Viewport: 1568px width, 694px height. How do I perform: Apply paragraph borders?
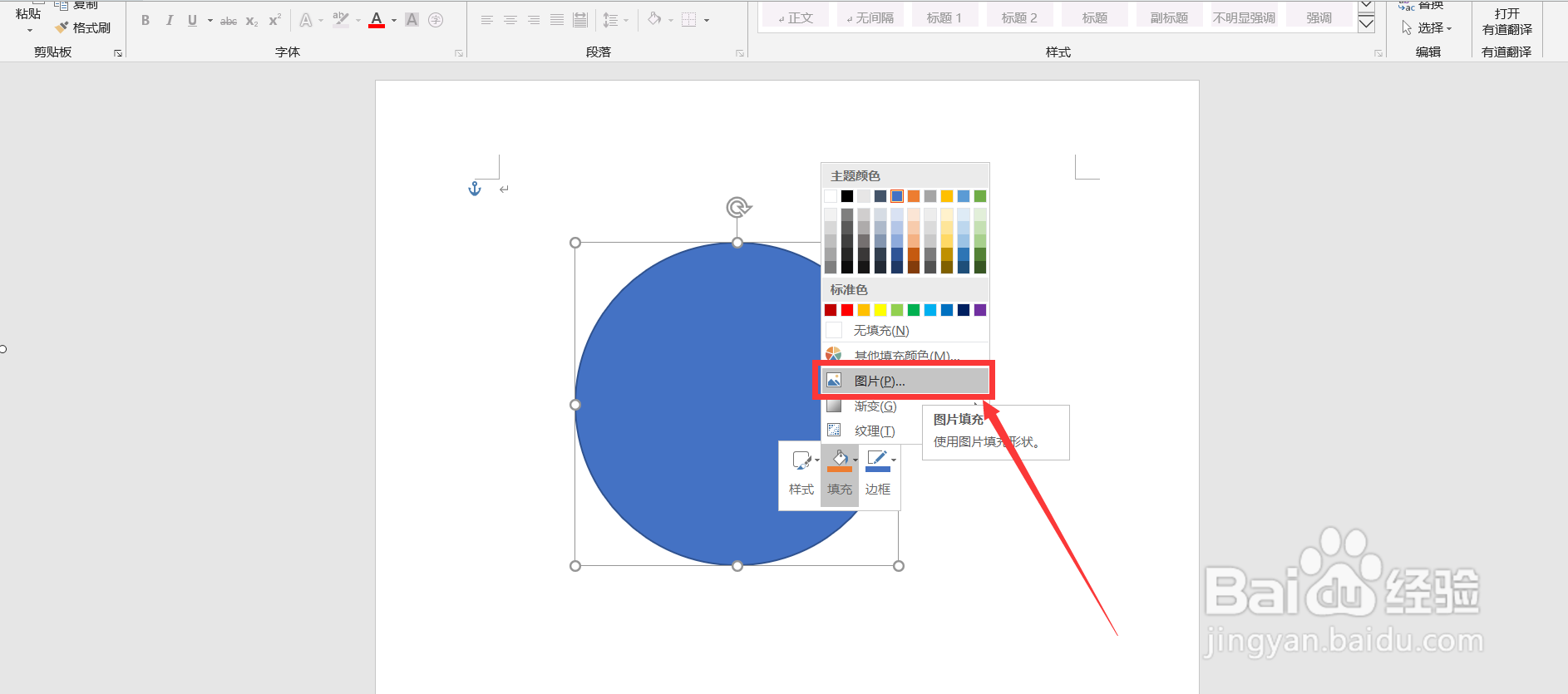(689, 20)
